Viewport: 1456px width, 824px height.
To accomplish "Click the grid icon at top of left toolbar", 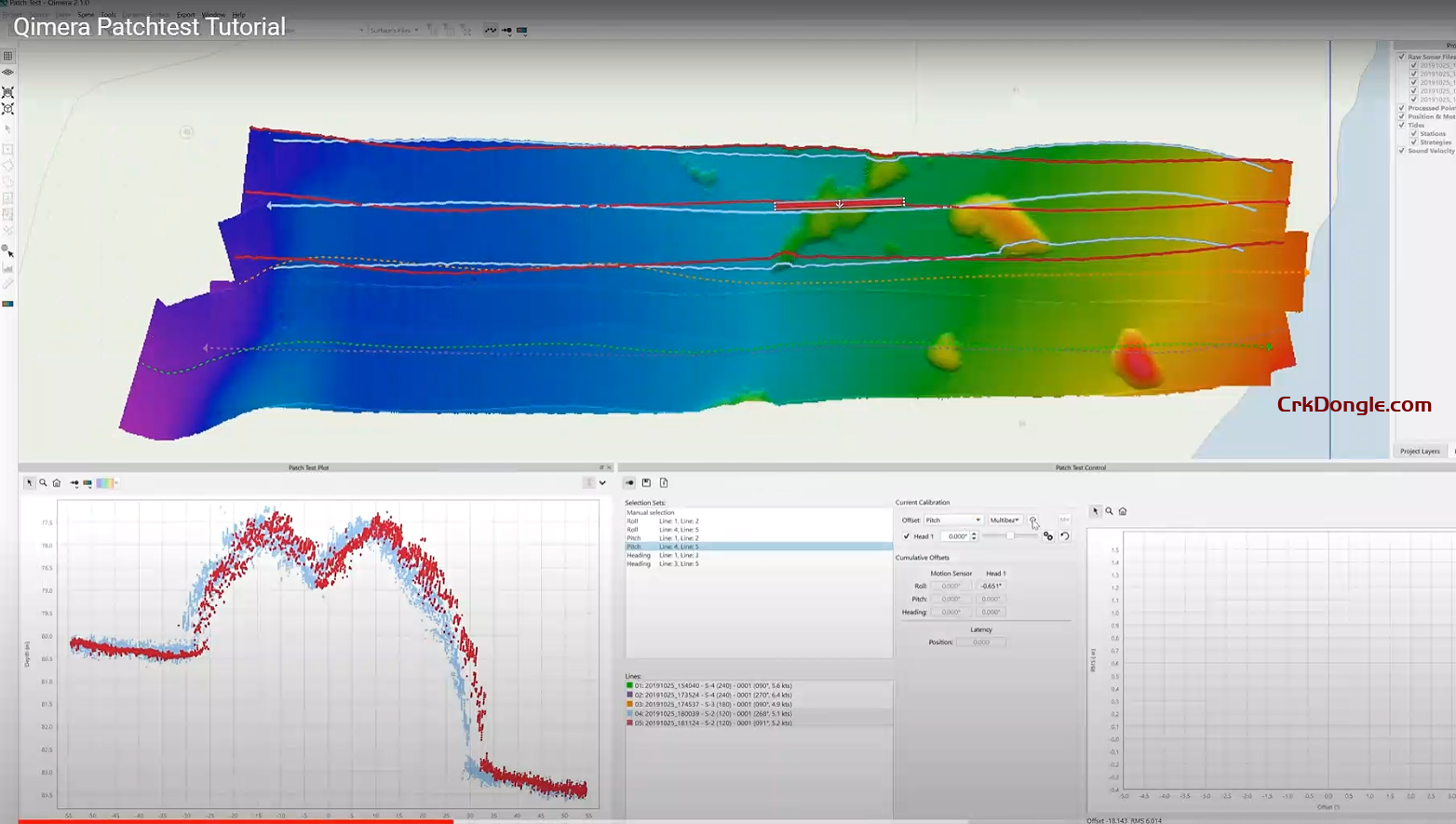I will [7, 56].
